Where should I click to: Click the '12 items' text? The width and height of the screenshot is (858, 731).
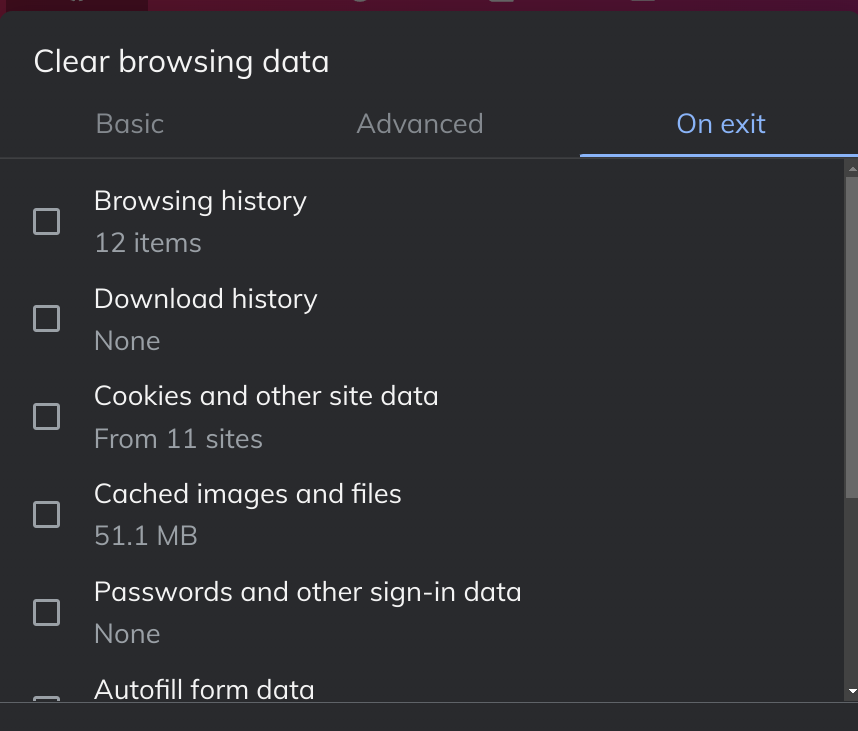coord(147,243)
